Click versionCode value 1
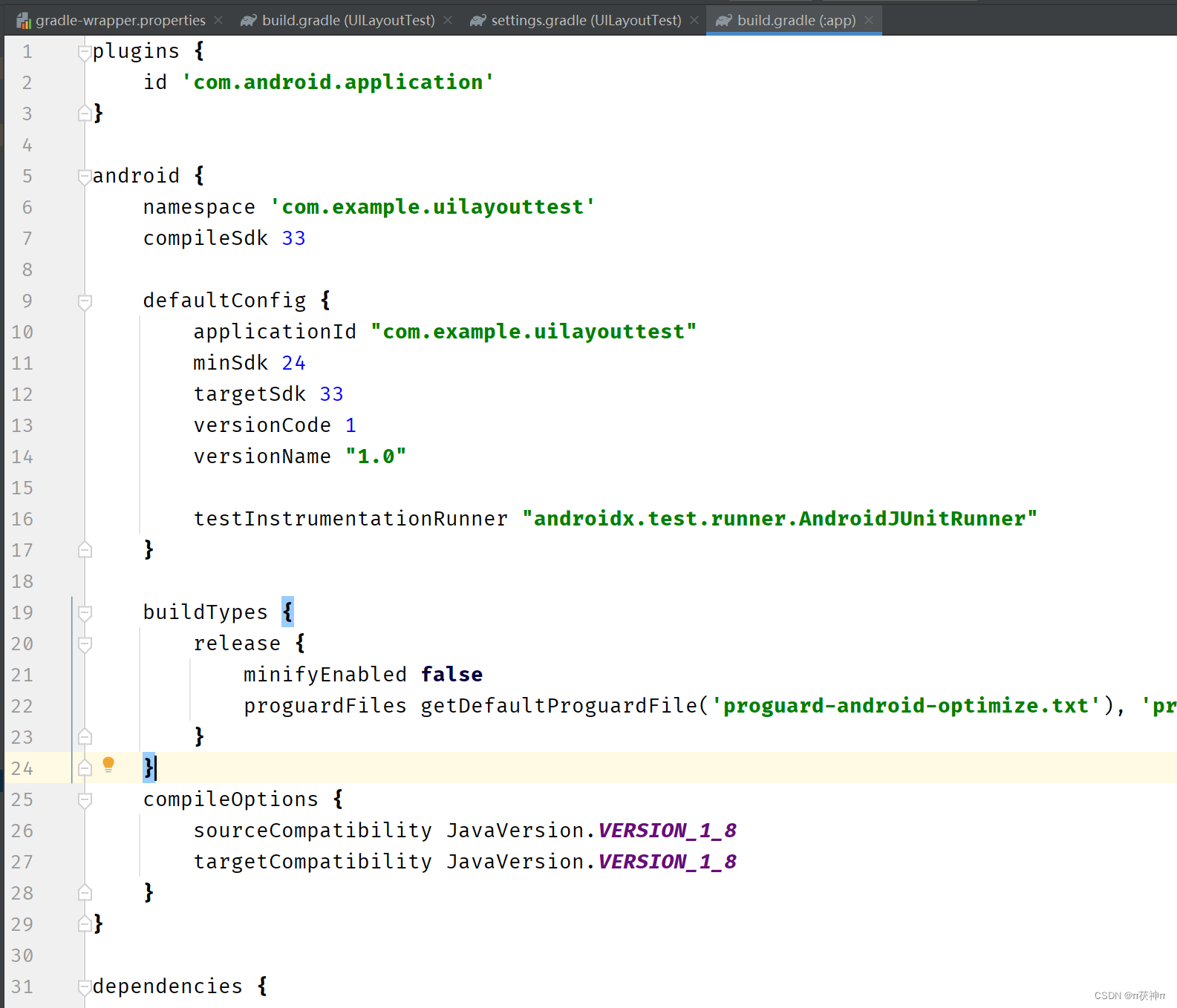 point(351,425)
